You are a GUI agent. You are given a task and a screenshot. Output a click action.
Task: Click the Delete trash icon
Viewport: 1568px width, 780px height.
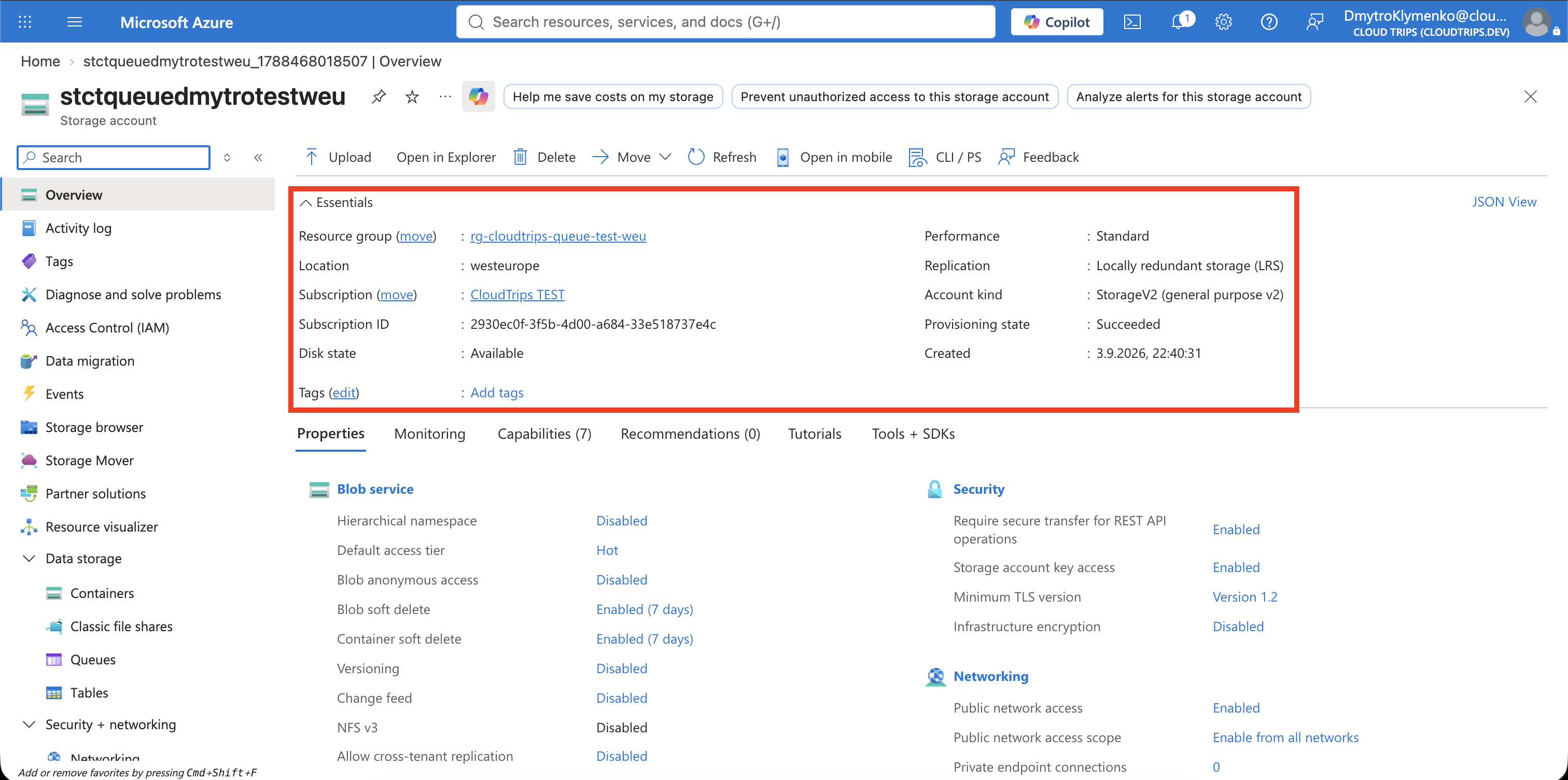tap(521, 157)
